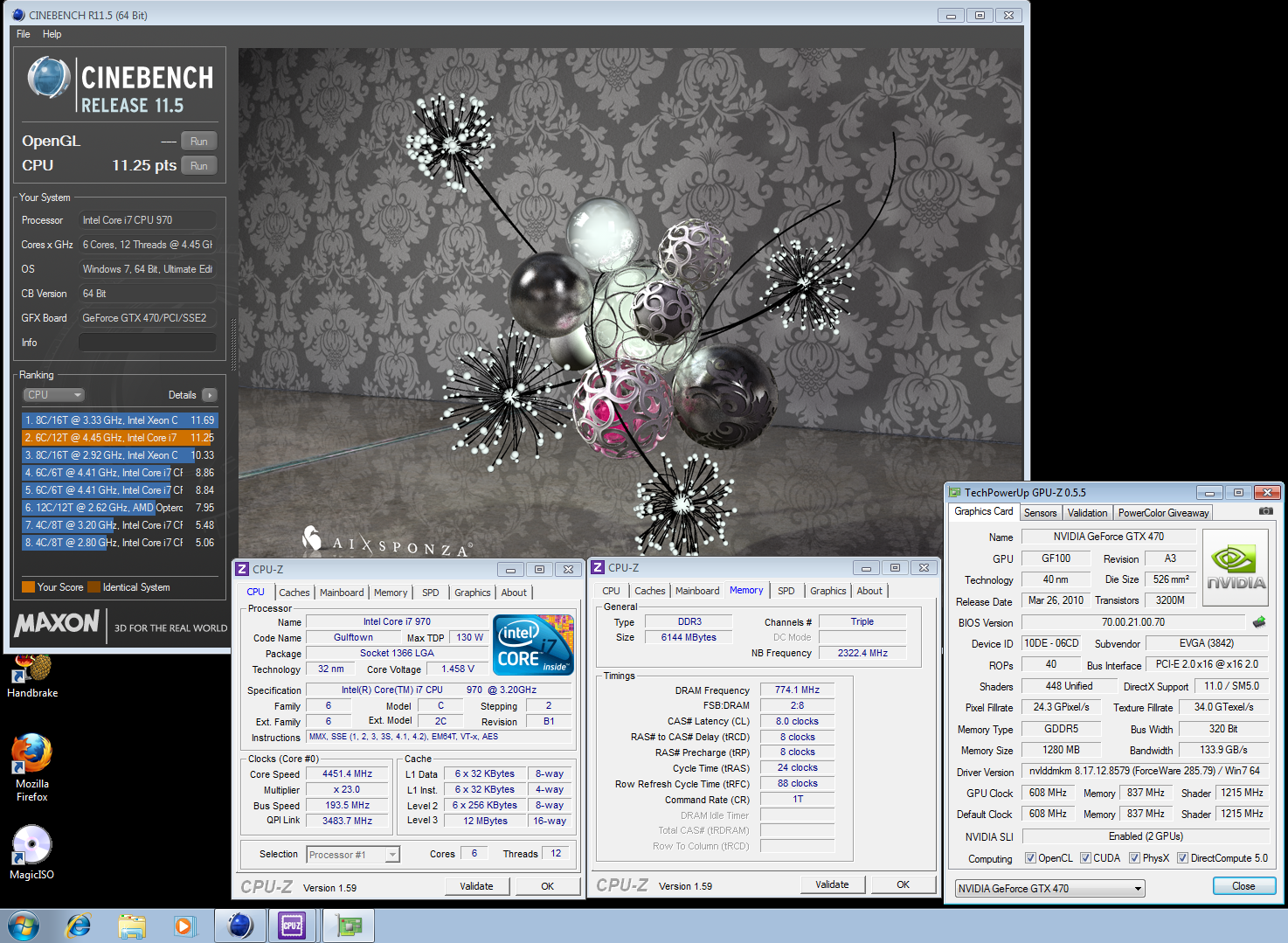Select the orange ranking row 11.25

pyautogui.click(x=120, y=438)
